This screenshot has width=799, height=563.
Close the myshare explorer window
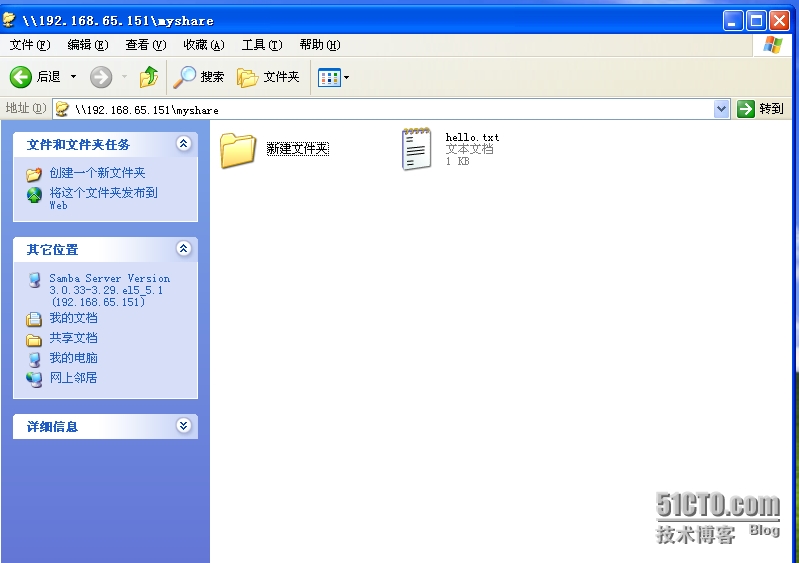[x=780, y=21]
